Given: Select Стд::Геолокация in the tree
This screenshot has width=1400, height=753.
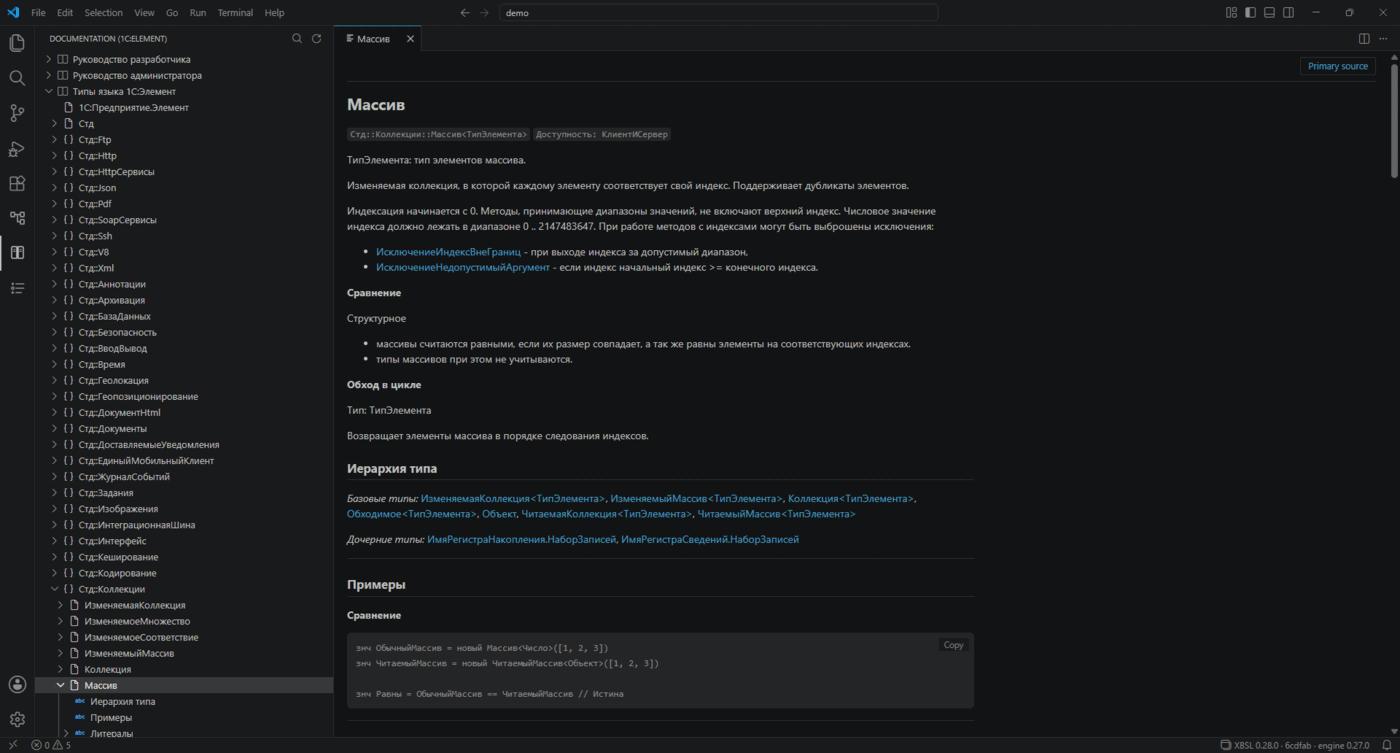Looking at the screenshot, I should click(x=114, y=380).
